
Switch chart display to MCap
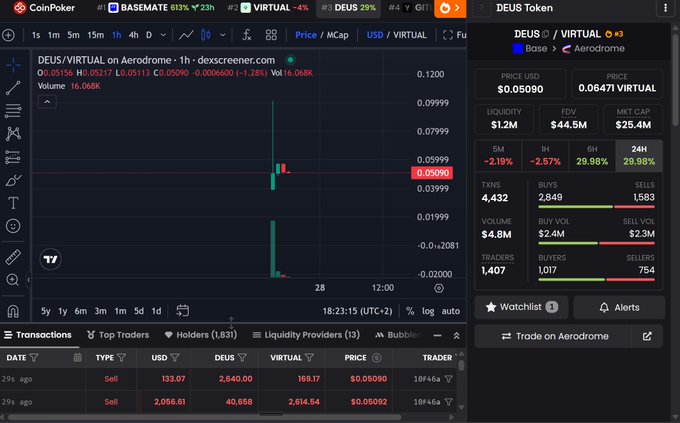click(x=337, y=35)
